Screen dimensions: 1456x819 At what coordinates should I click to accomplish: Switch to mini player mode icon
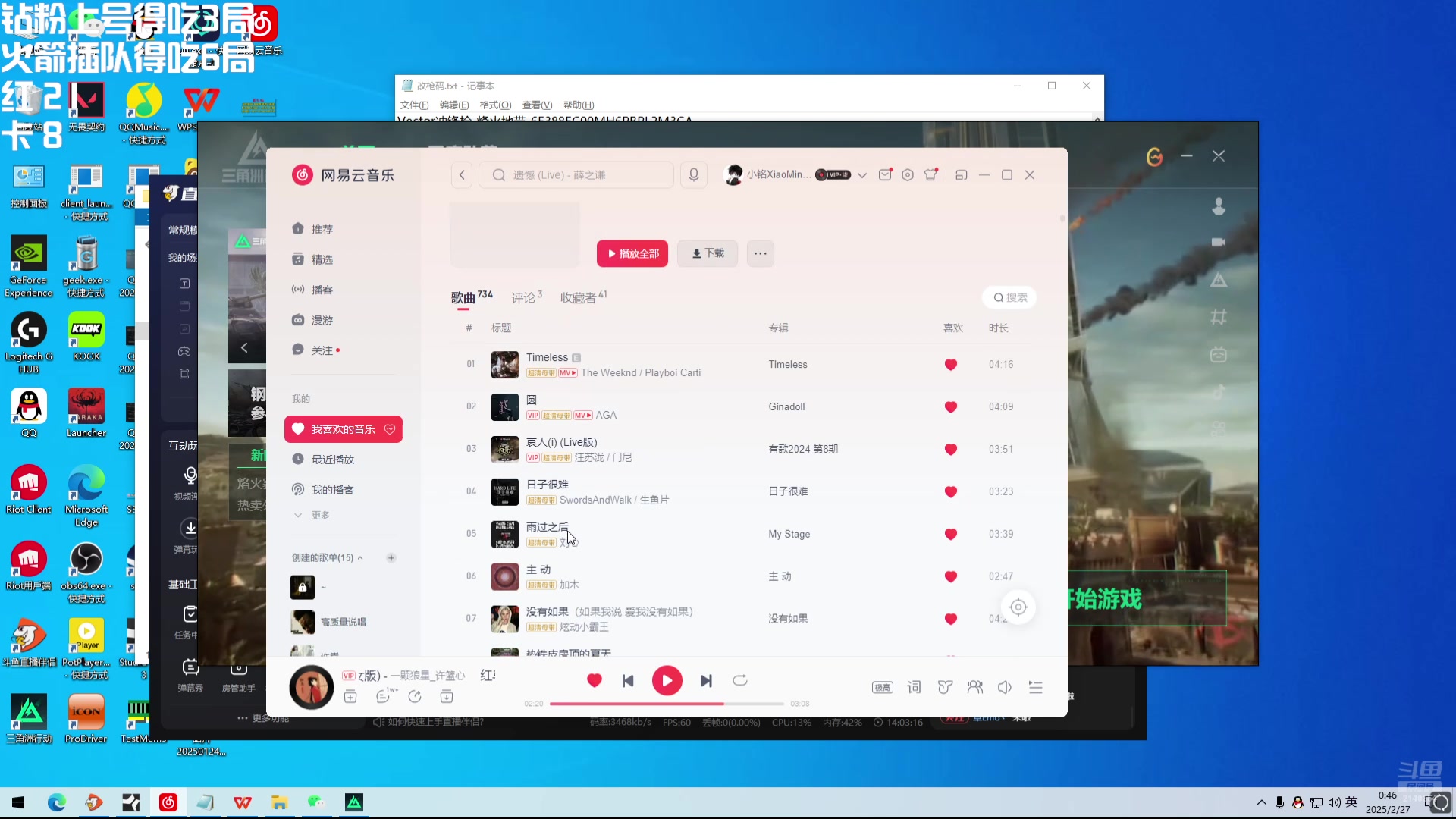coord(961,175)
